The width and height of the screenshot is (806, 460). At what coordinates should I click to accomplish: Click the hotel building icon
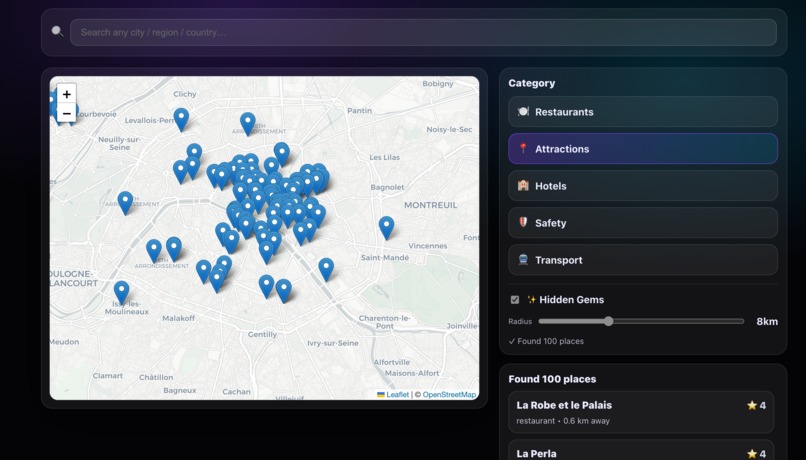point(523,186)
